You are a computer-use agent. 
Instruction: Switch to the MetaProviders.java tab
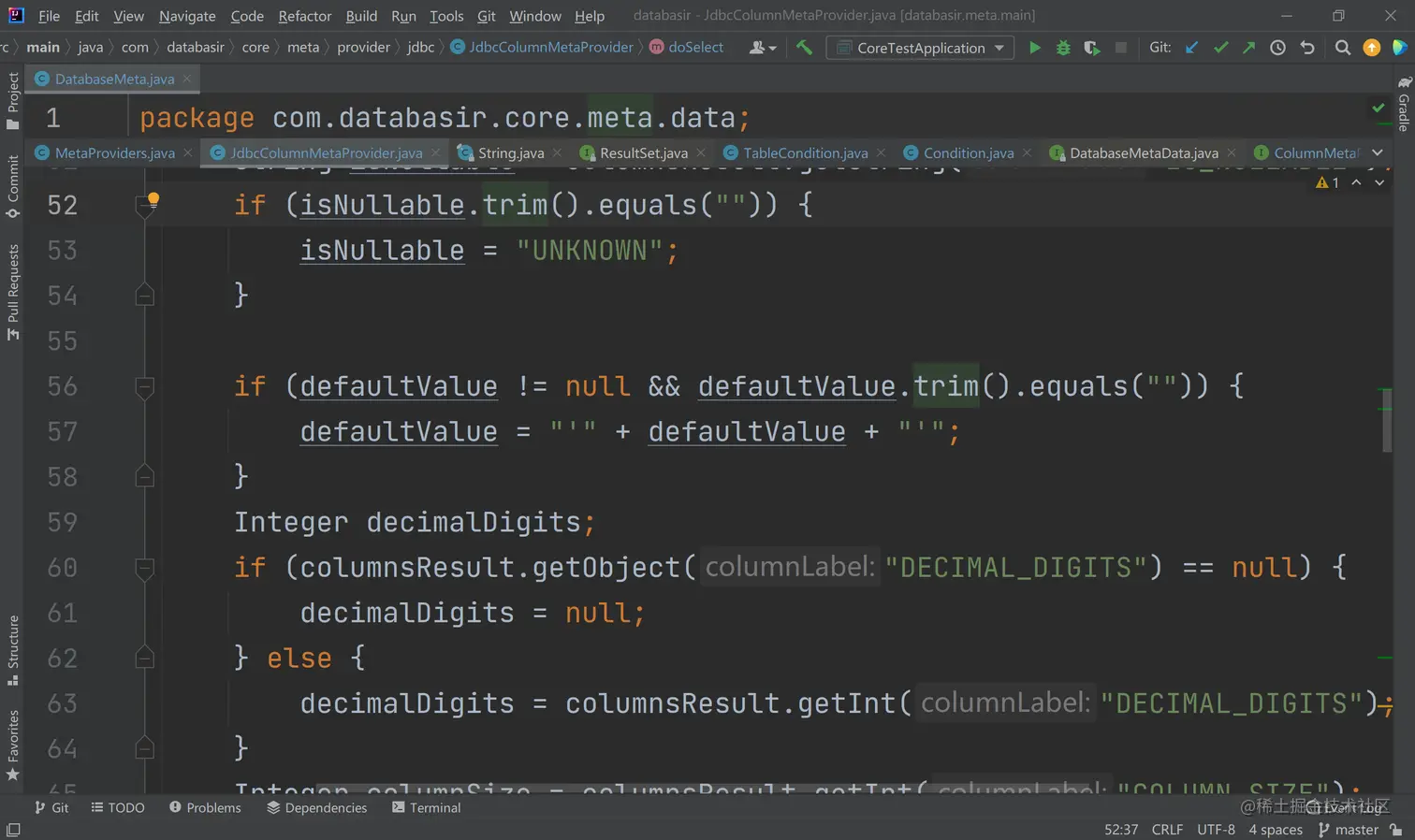point(114,152)
